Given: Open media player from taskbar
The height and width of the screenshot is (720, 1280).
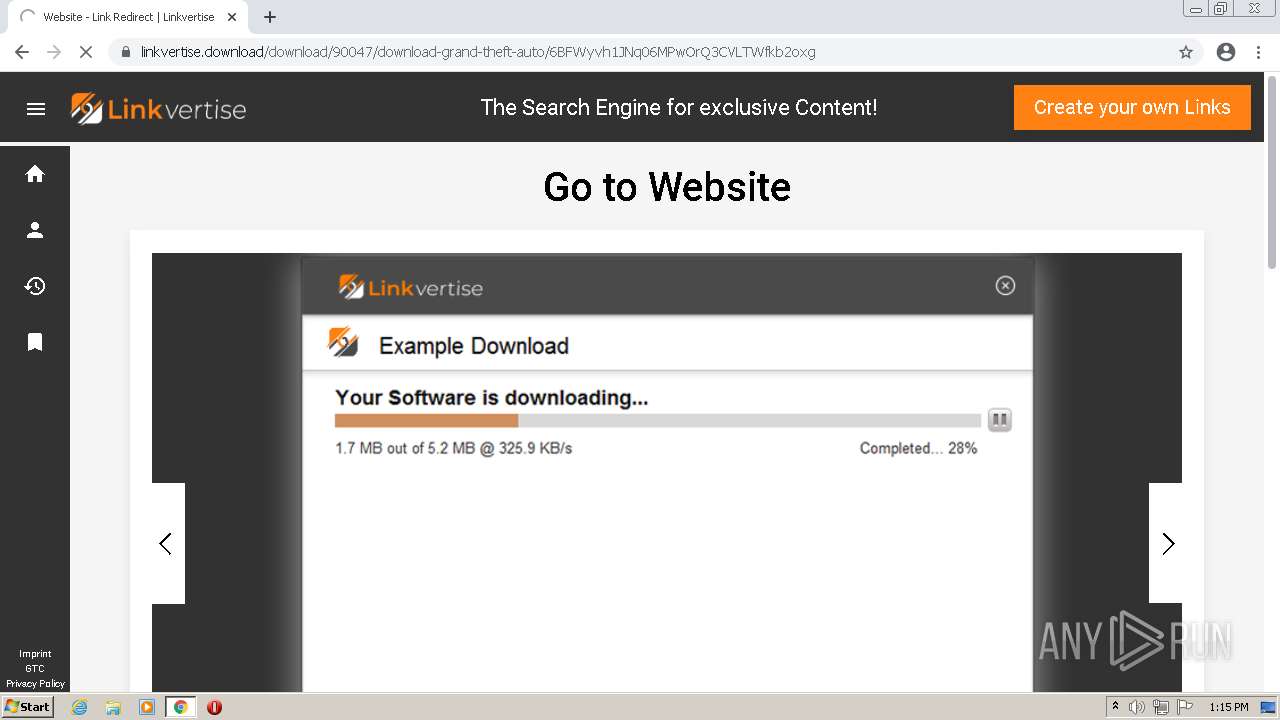Looking at the screenshot, I should point(147,707).
